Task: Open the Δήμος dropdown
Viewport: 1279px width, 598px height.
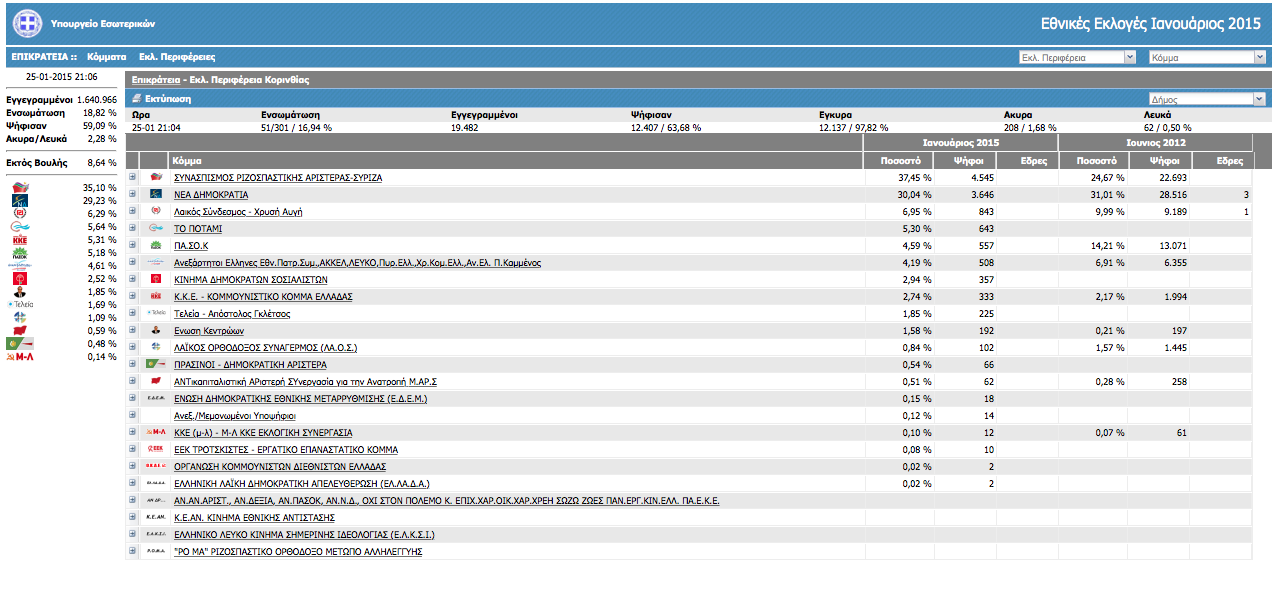Action: click(1208, 99)
